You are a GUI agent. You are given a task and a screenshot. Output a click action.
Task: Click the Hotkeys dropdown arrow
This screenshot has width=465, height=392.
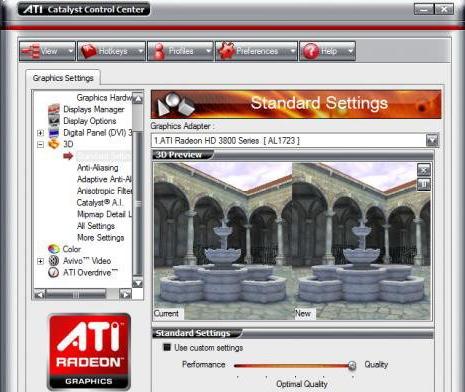(141, 51)
